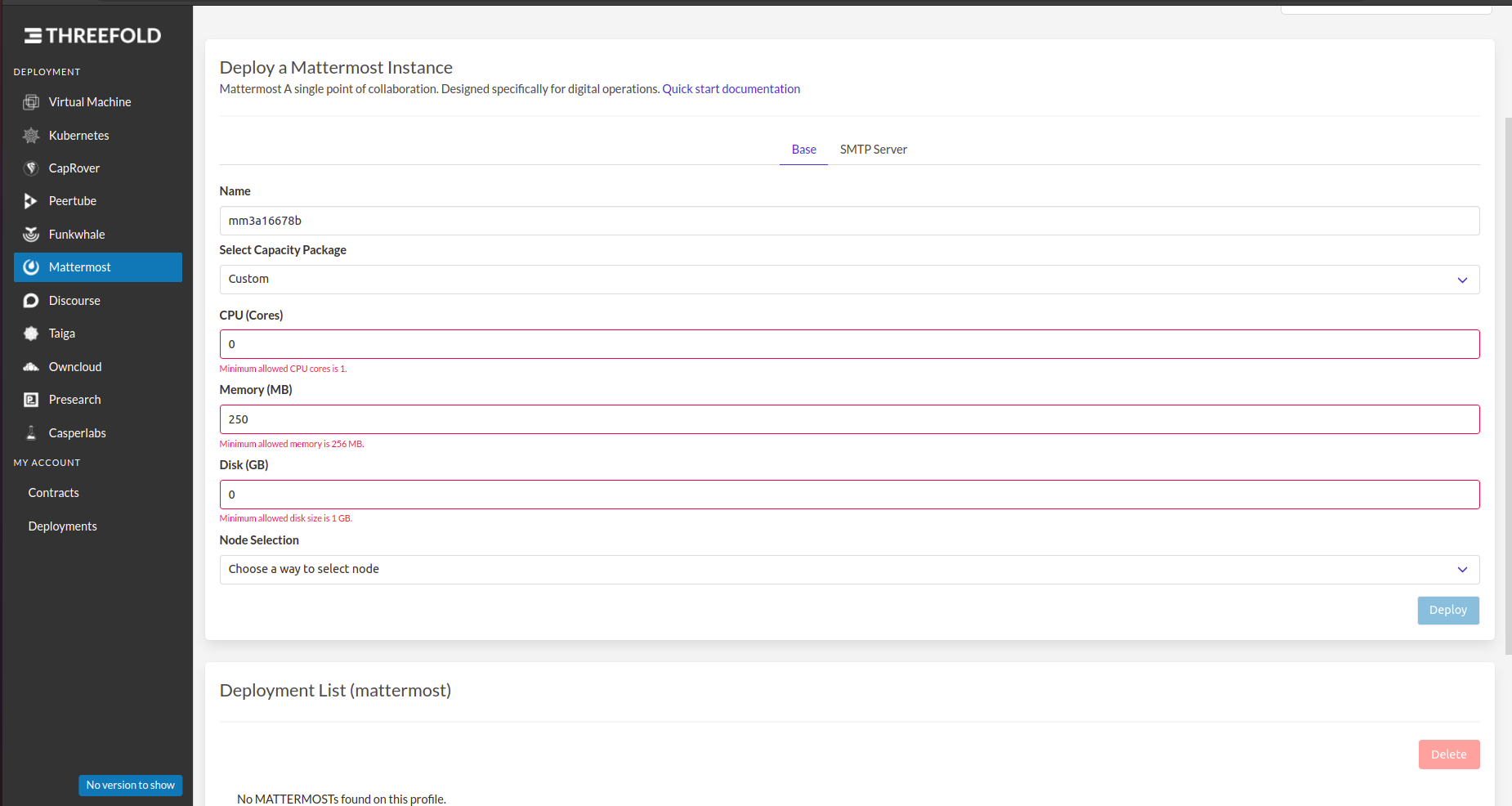Expand the Select Capacity Package dropdown
1512x806 pixels.
(849, 279)
